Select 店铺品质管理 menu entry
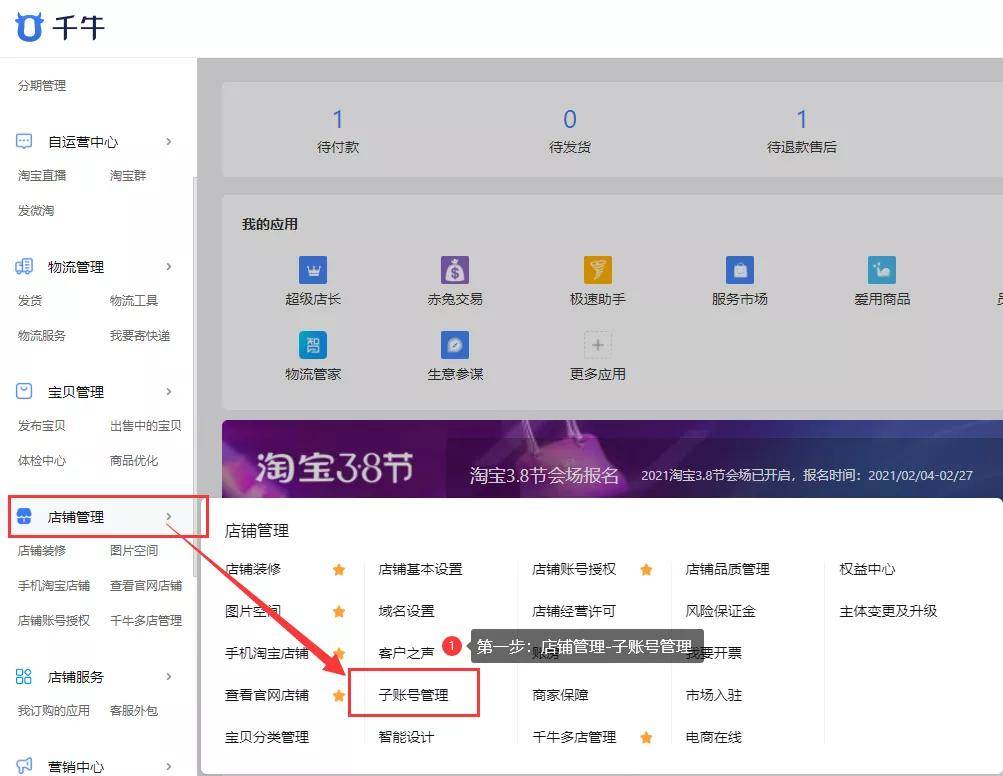1003x776 pixels. coord(727,569)
